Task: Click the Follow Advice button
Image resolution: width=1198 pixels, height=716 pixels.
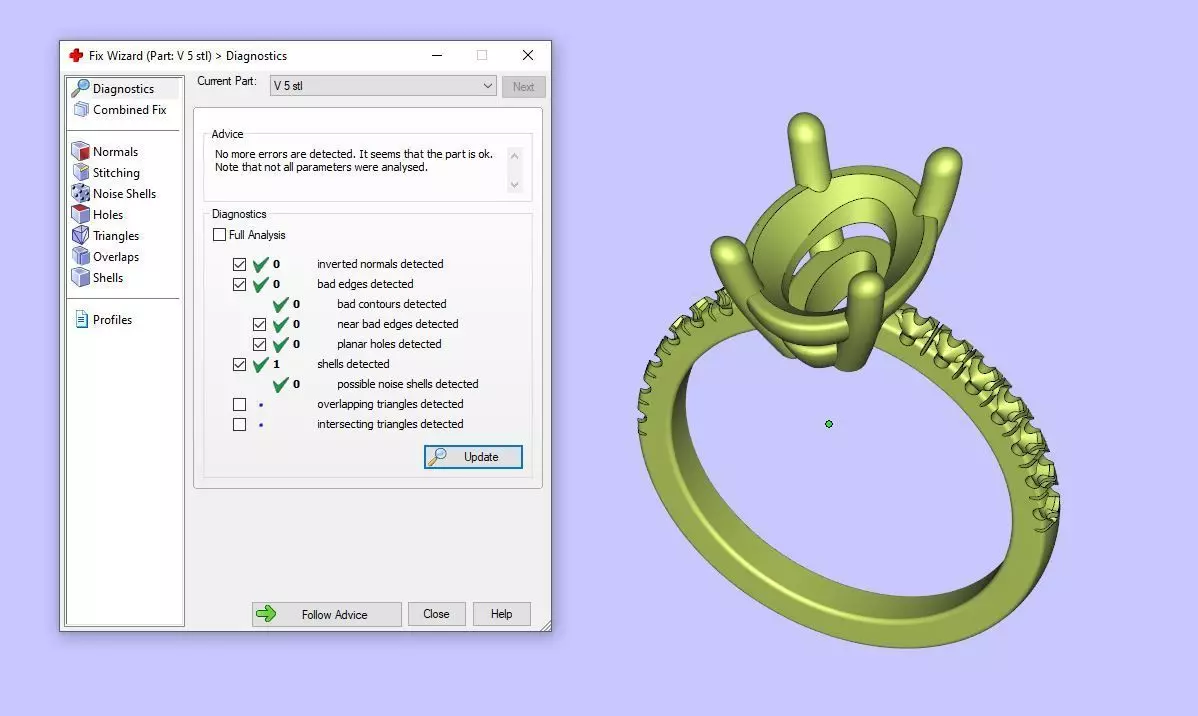Action: tap(326, 614)
